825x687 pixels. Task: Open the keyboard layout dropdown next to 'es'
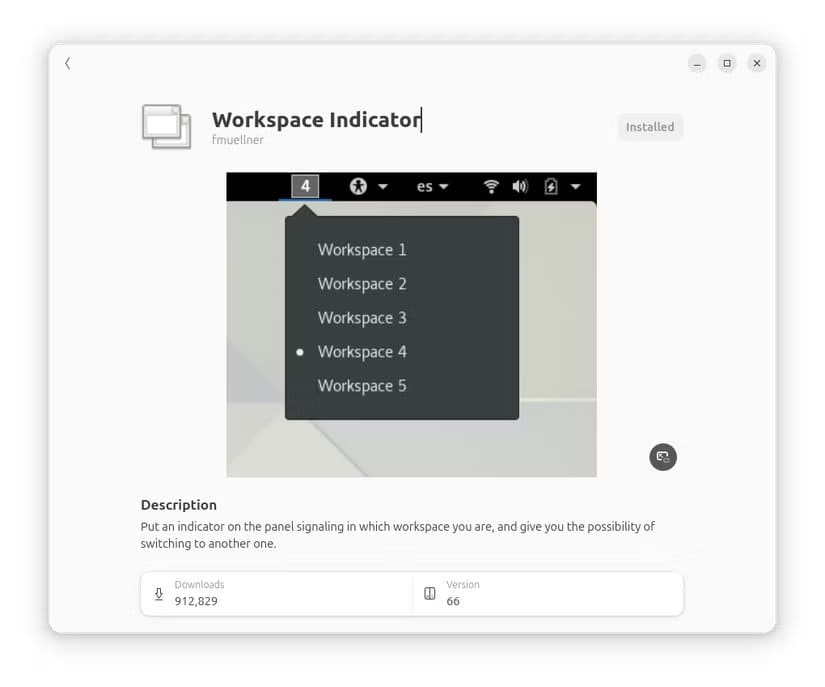(x=445, y=186)
